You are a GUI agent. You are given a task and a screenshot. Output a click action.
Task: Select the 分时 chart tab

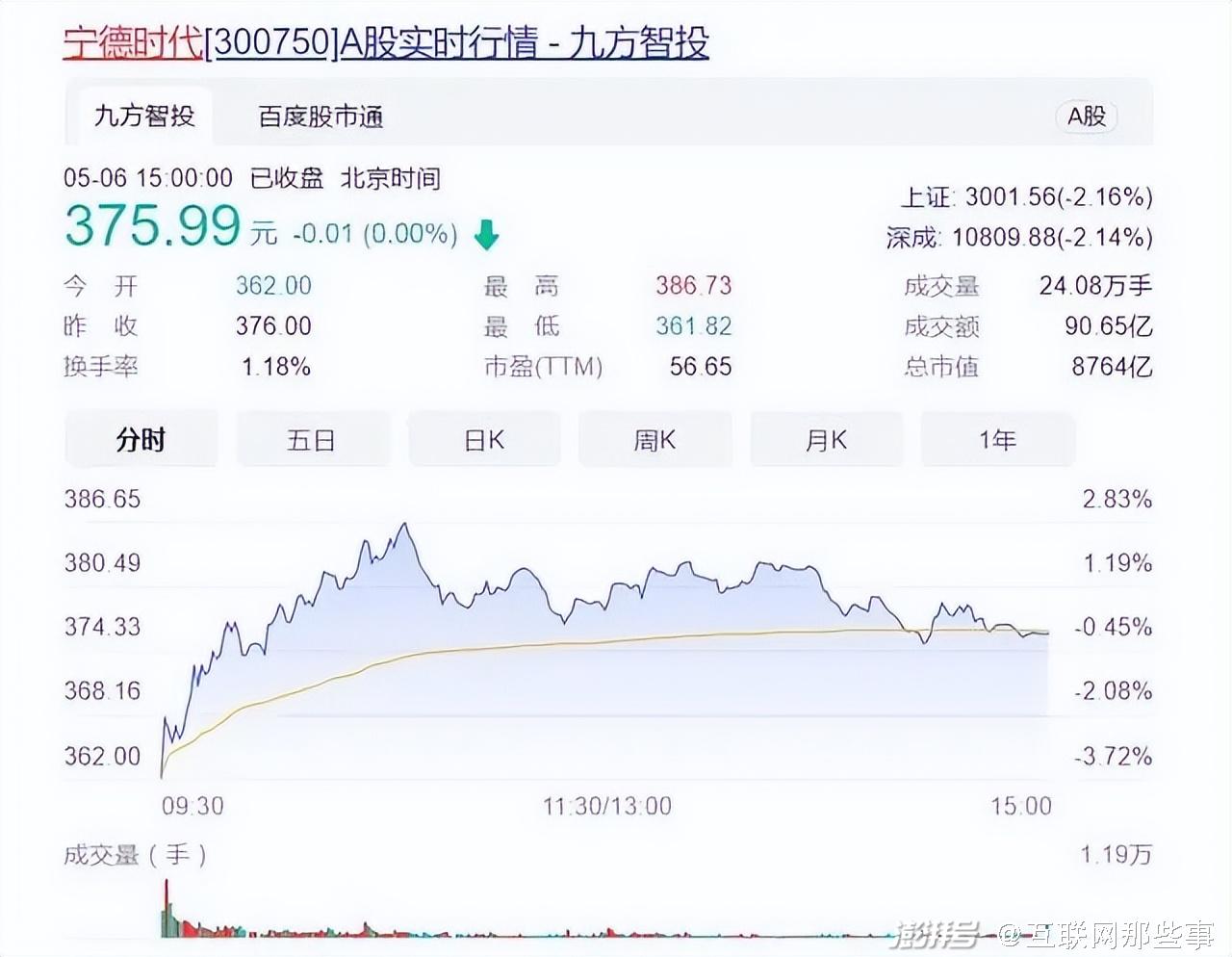tap(141, 440)
